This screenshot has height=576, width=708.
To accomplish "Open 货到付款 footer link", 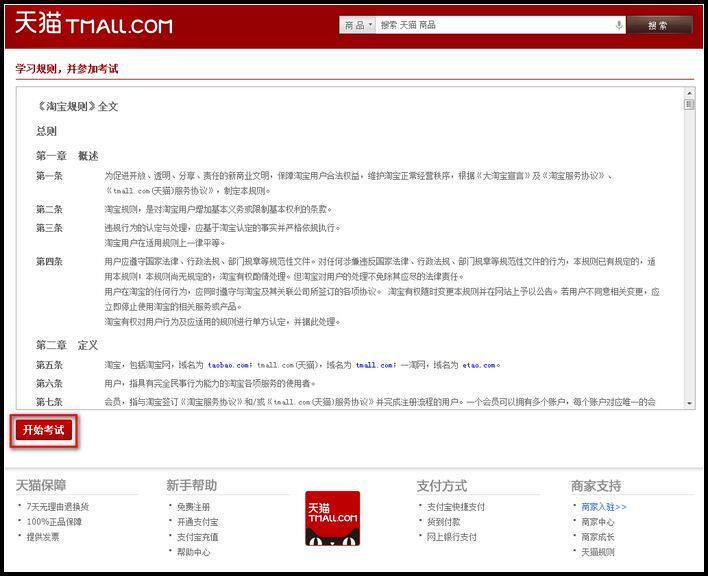I will [x=443, y=522].
